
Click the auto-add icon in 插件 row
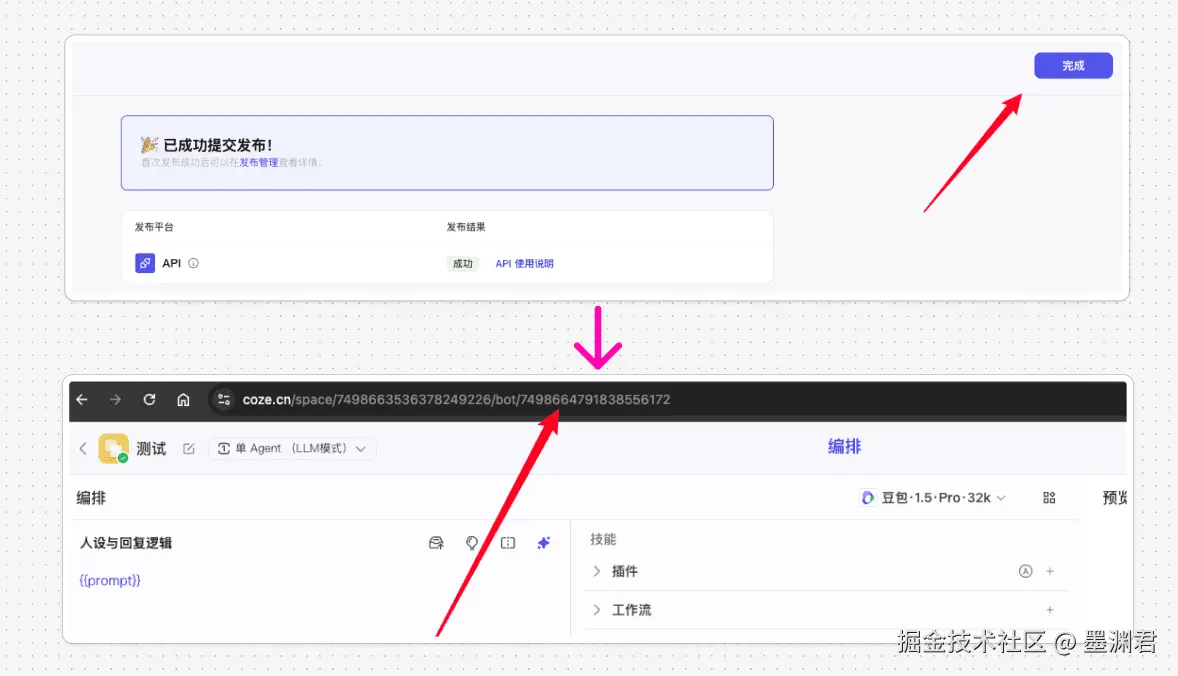pyautogui.click(x=1025, y=572)
